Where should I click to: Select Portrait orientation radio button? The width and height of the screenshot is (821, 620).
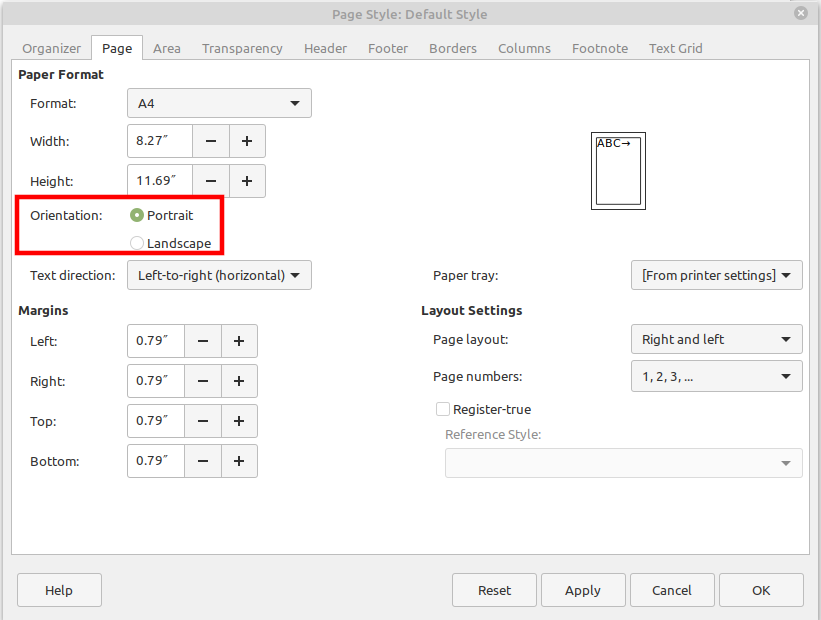138,215
